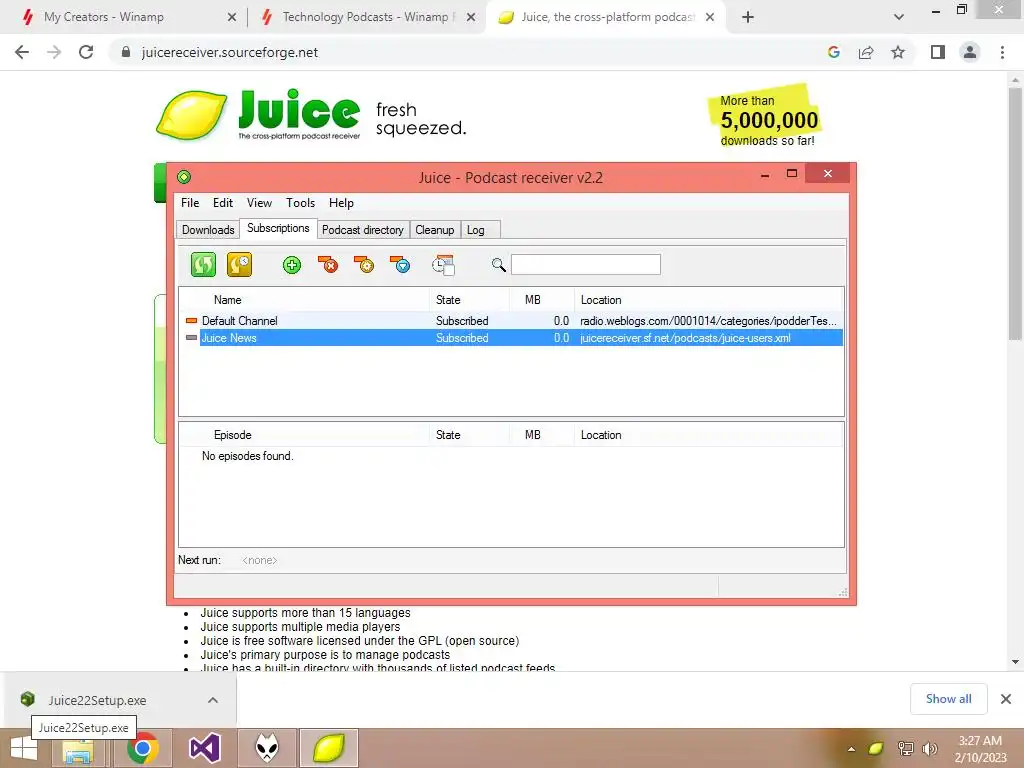Image resolution: width=1024 pixels, height=768 pixels.
Task: Click the magnifying glass search icon
Action: click(x=498, y=264)
